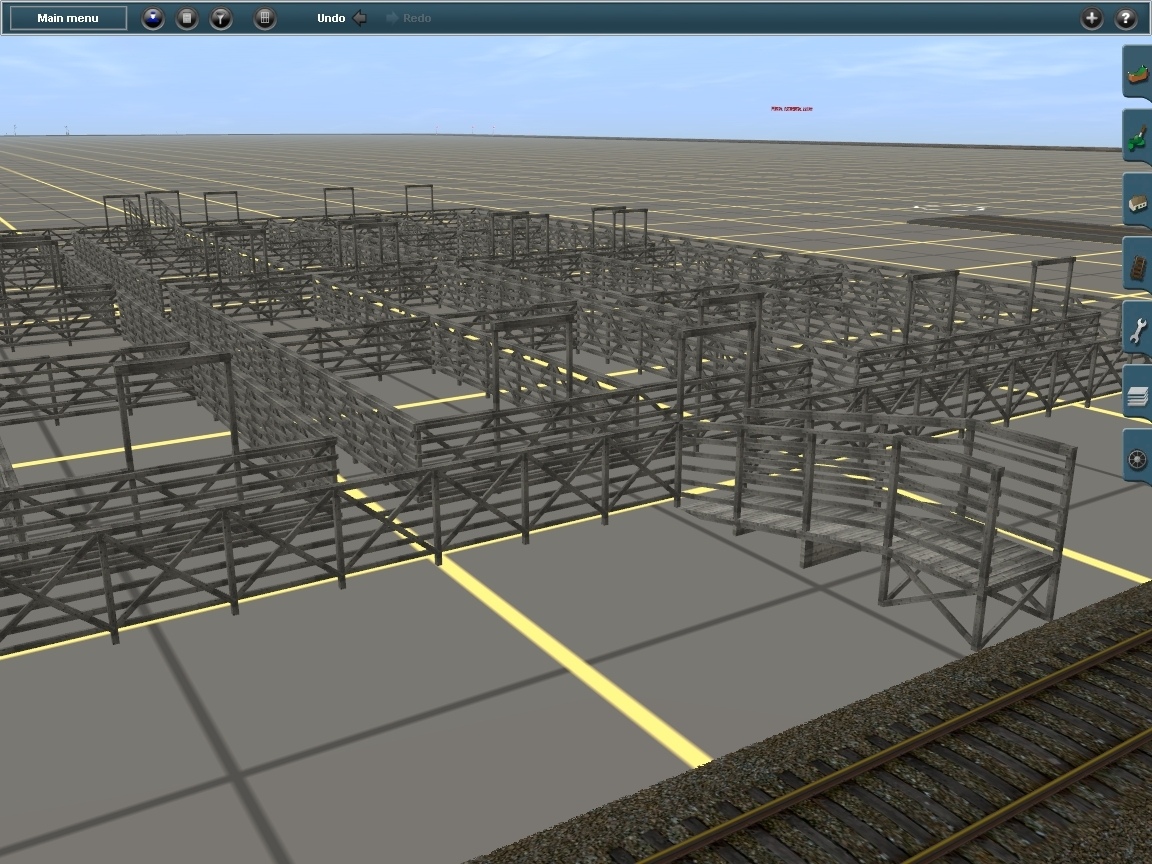Expand the Tracks rail tab
Viewport: 1152px width, 864px height.
pyautogui.click(x=1137, y=267)
